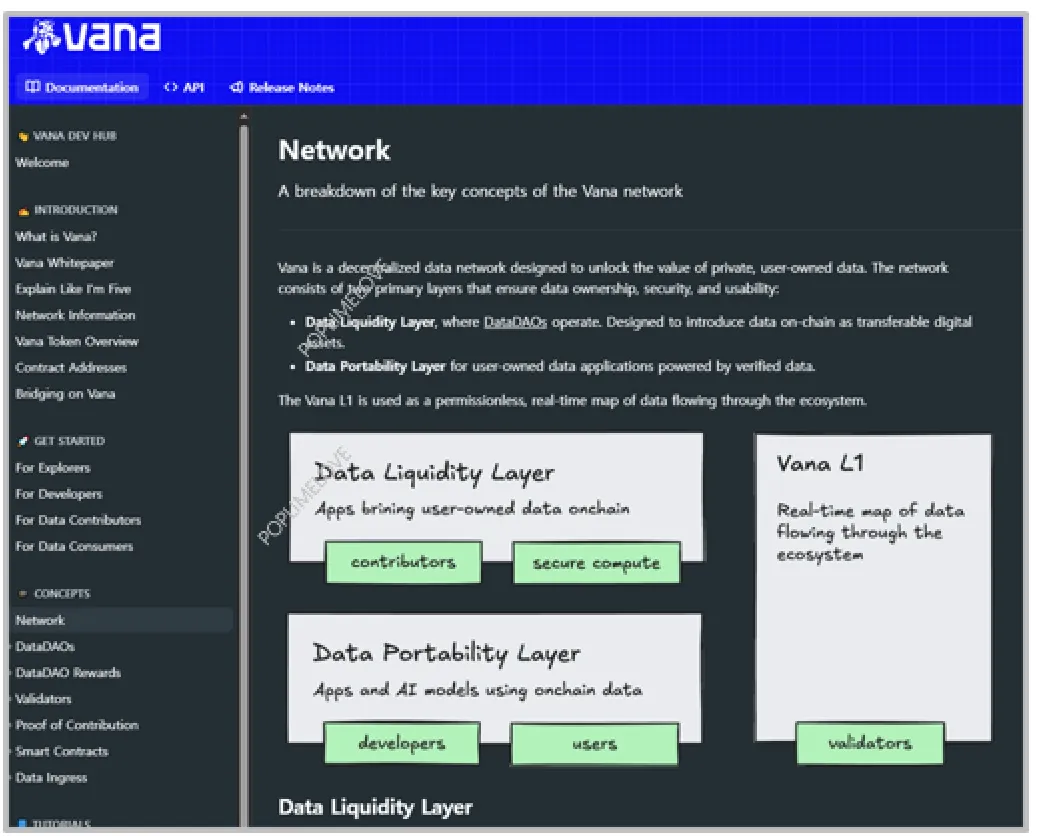Screen dimensions: 1043x836
Task: Click the Introduction section emoji icon
Action: click(x=23, y=211)
